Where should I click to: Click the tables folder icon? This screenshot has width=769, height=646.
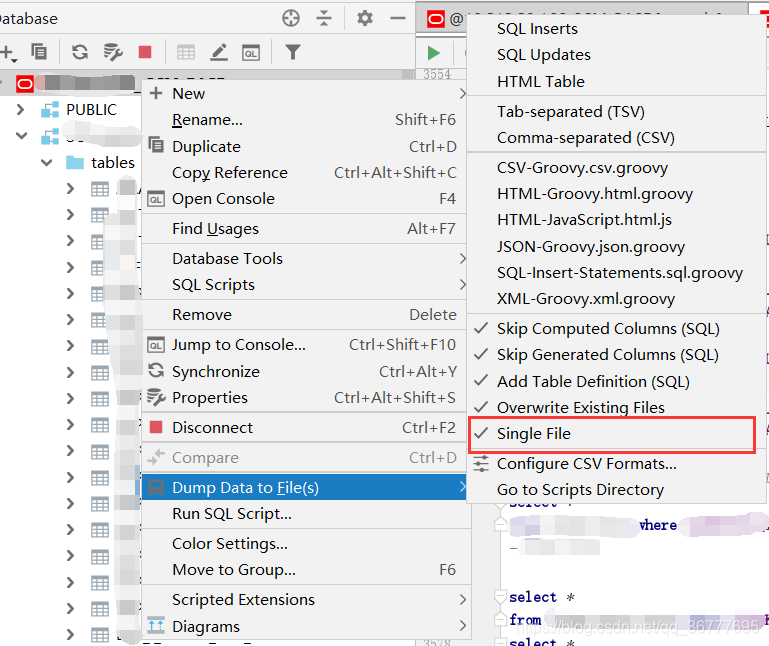coord(75,162)
